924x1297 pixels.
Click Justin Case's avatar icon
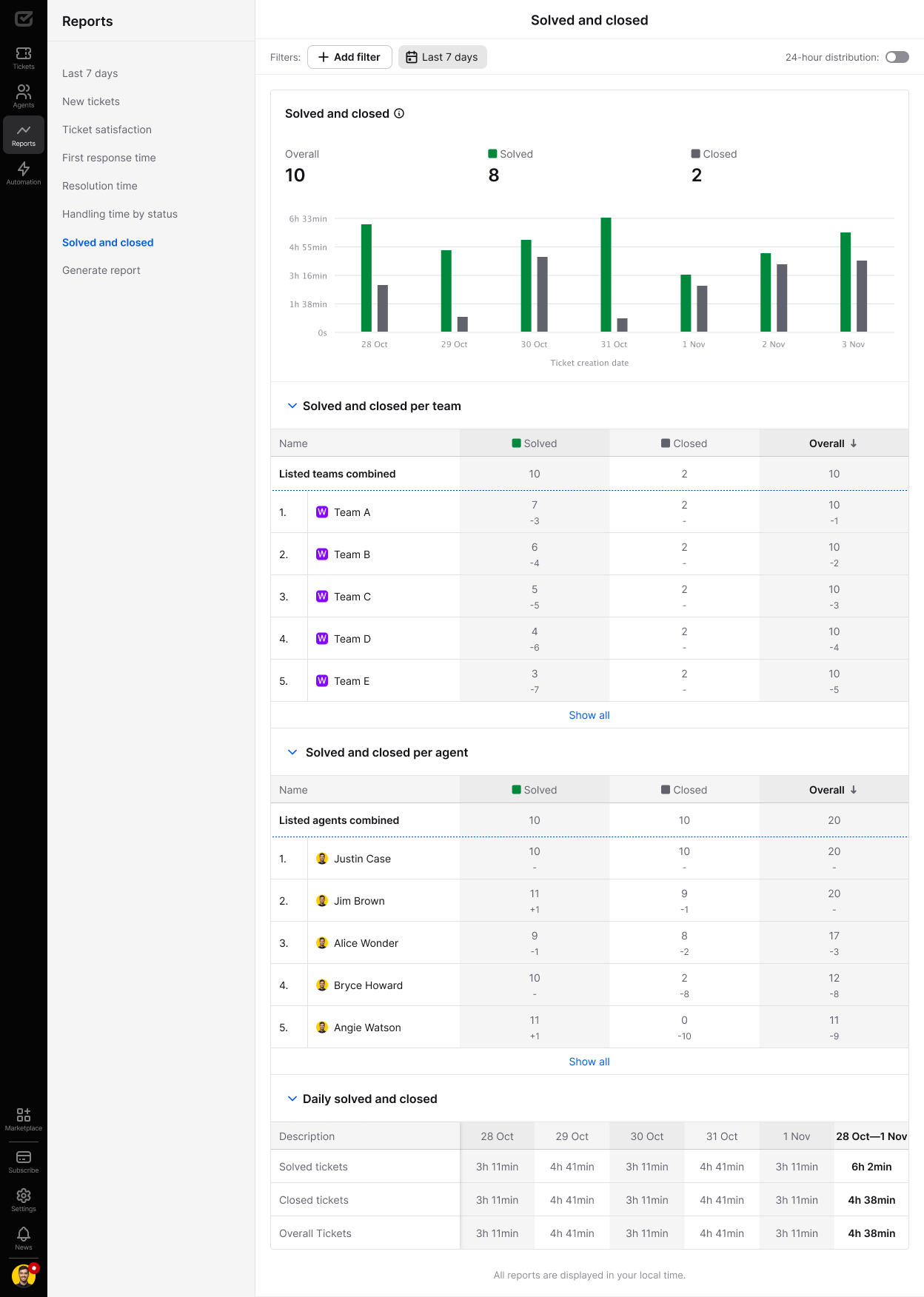[x=322, y=859]
